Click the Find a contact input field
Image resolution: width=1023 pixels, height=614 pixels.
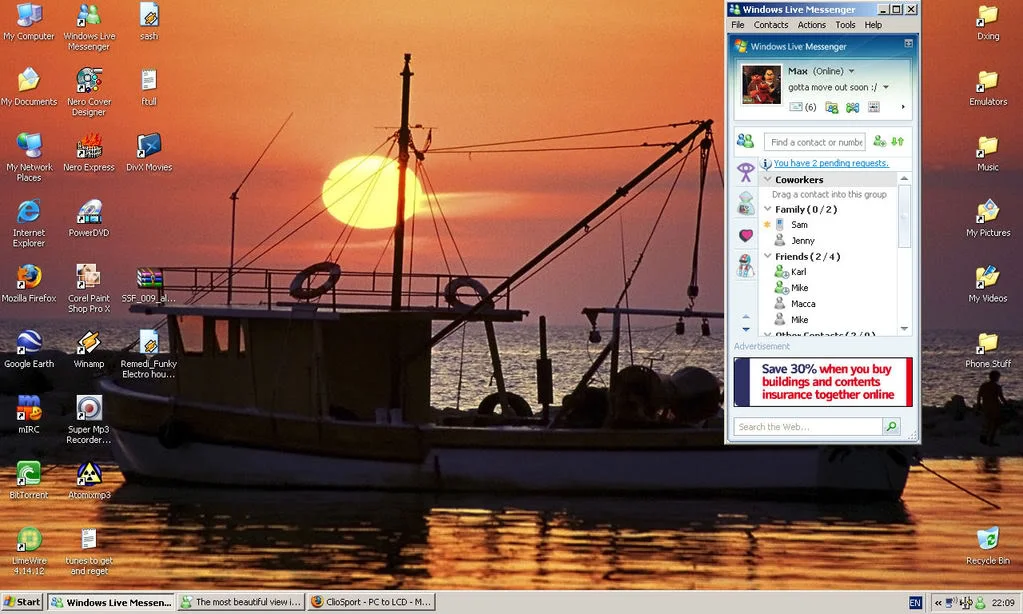(x=814, y=142)
